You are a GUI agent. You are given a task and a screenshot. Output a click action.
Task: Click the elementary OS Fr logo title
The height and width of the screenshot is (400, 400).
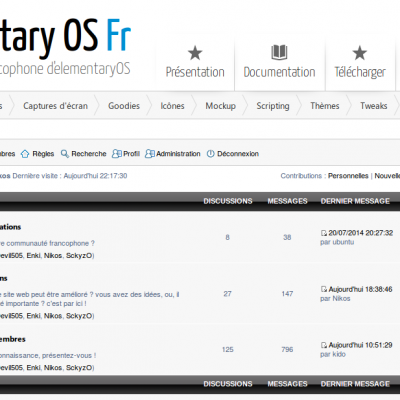coord(65,37)
